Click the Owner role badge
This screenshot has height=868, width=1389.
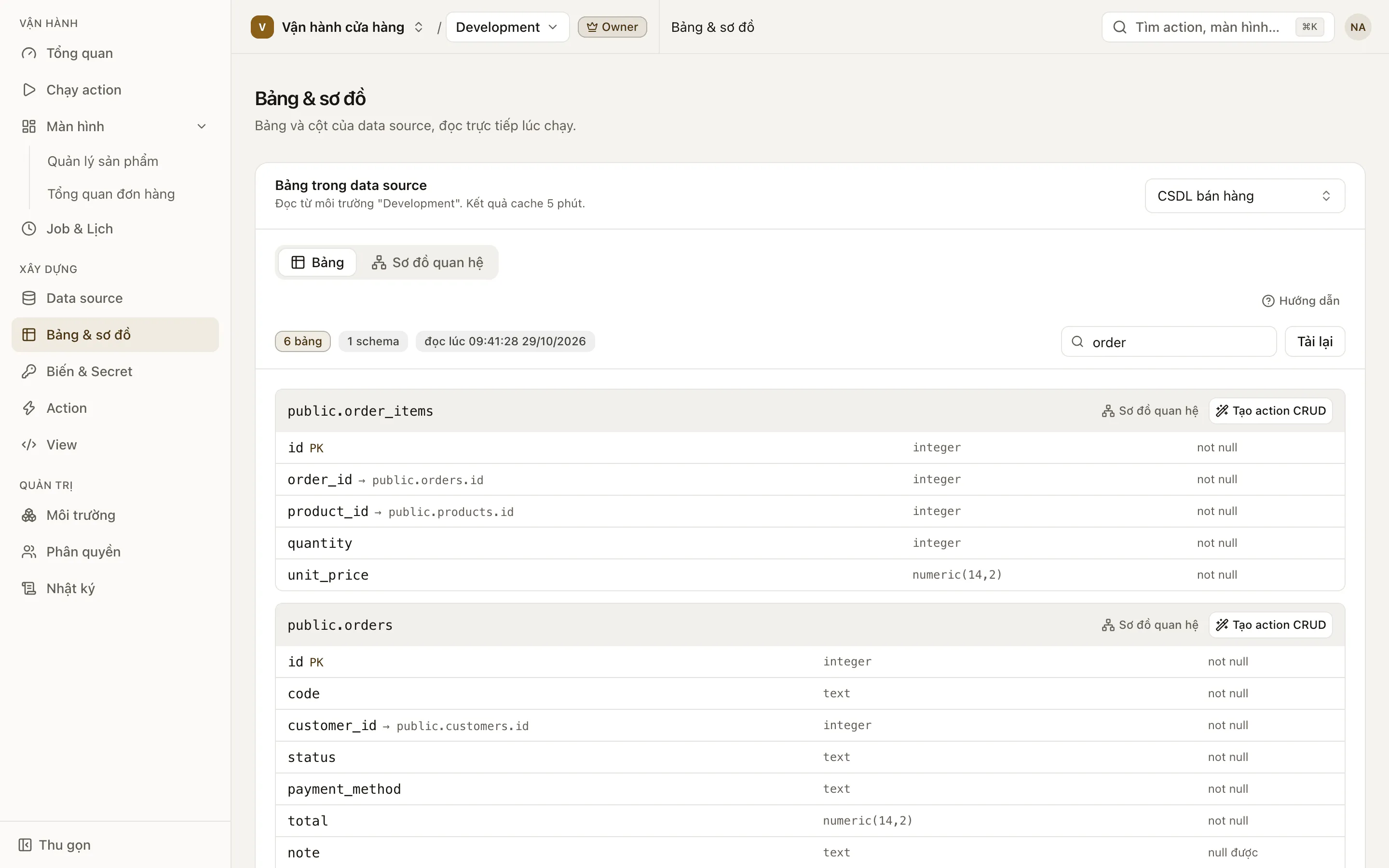[612, 27]
